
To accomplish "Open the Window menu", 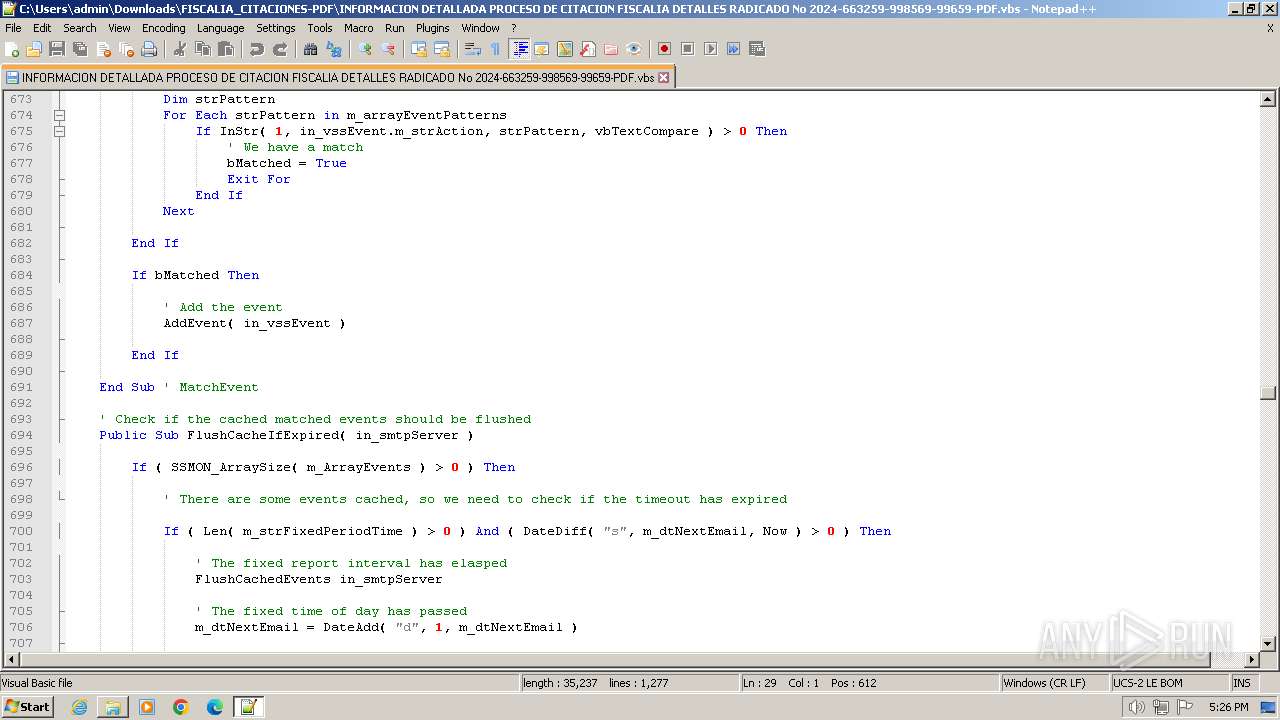I will coord(480,28).
